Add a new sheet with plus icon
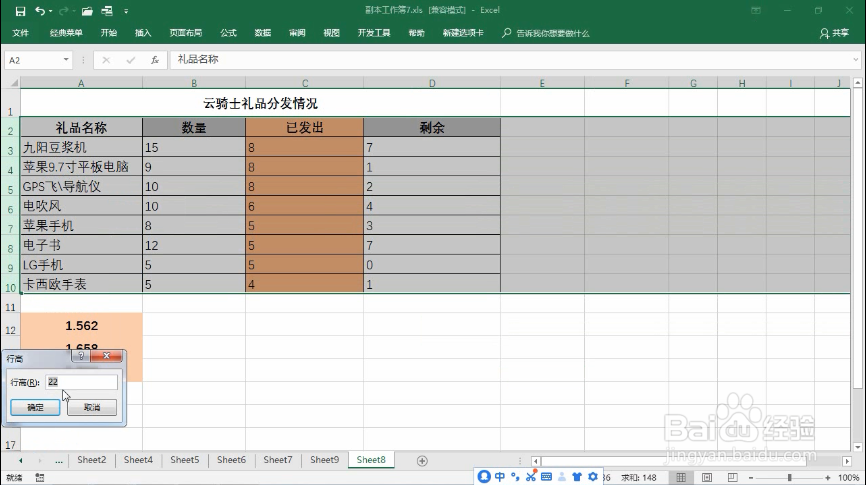This screenshot has height=485, width=866. pos(422,461)
